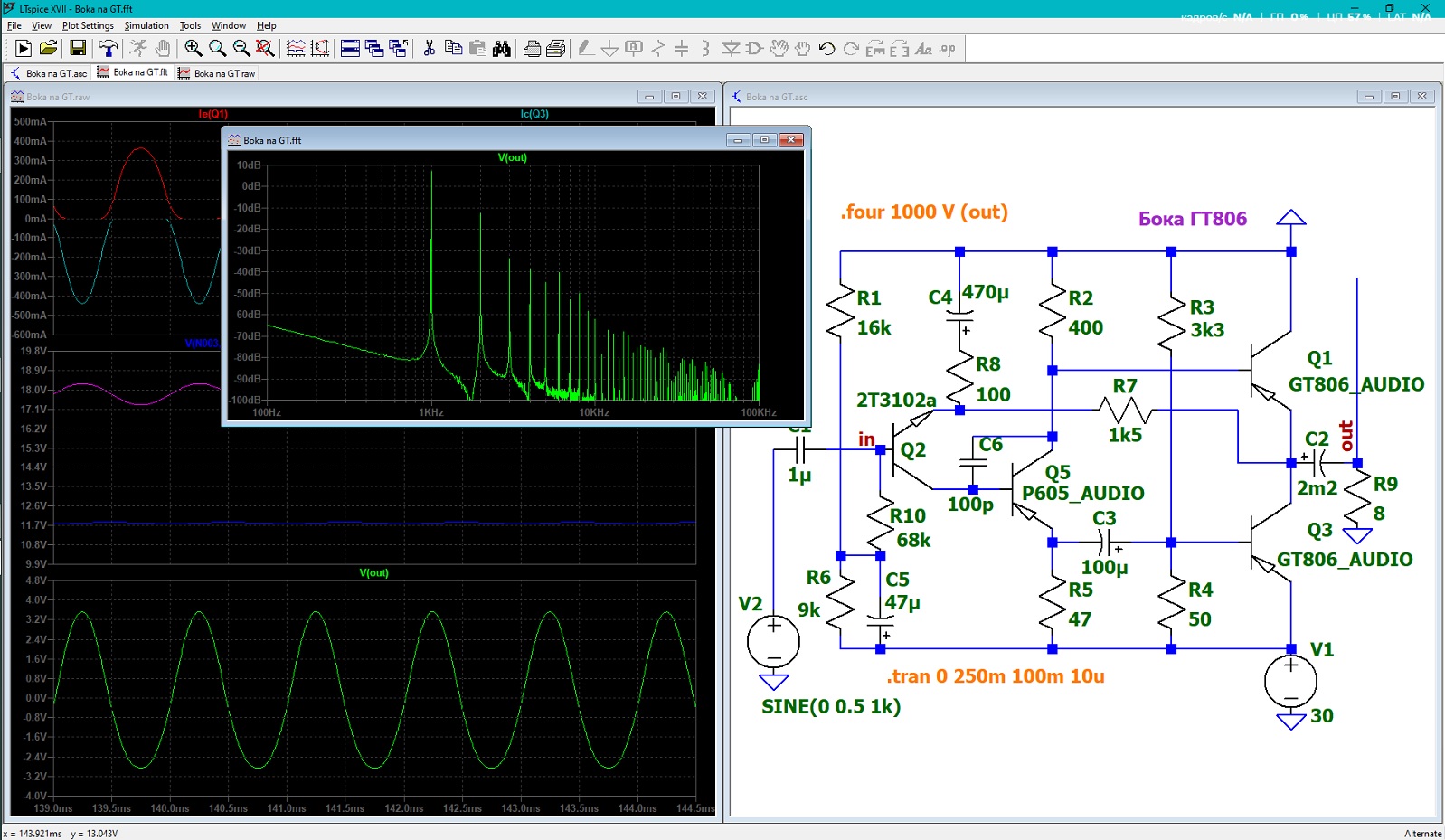This screenshot has width=1445, height=840.
Task: Select the Place Resistor tool
Action: click(x=658, y=49)
